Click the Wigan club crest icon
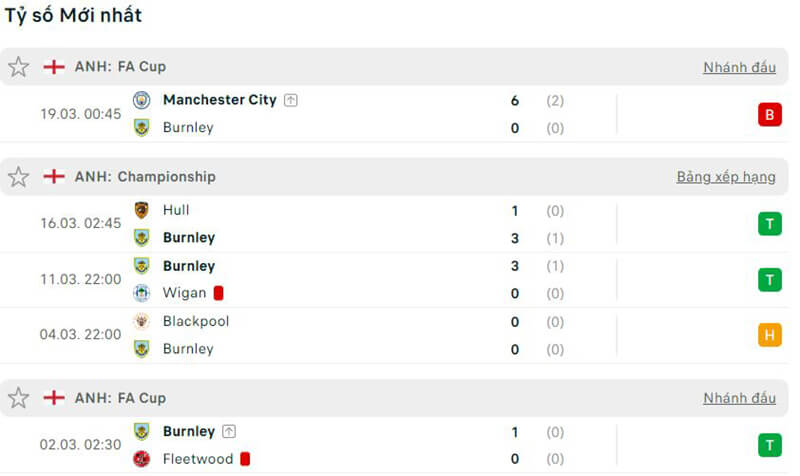The width and height of the screenshot is (800, 476). click(x=142, y=293)
